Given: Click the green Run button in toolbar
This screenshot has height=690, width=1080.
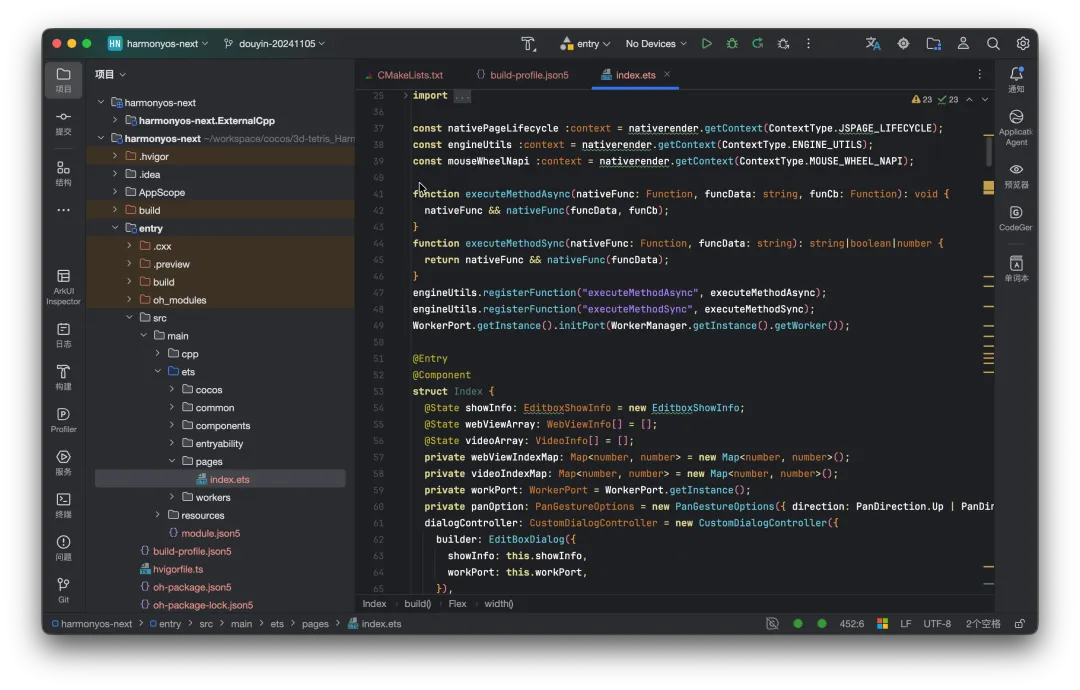Looking at the screenshot, I should (x=707, y=44).
